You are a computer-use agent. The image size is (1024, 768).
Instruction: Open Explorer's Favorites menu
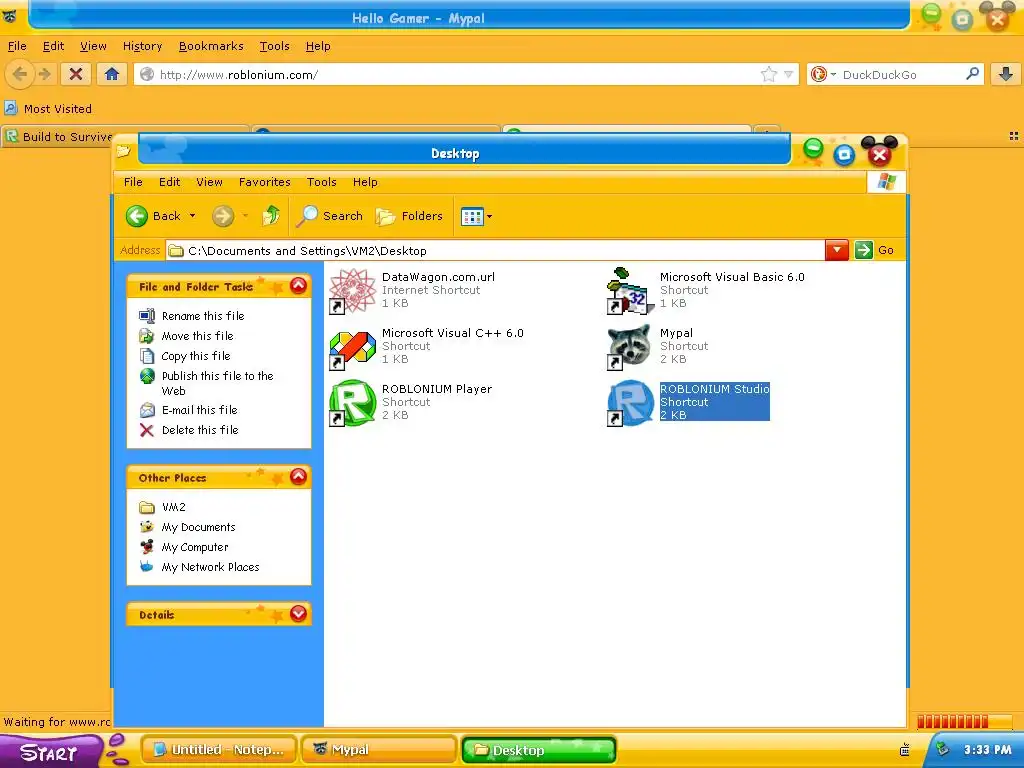[264, 182]
